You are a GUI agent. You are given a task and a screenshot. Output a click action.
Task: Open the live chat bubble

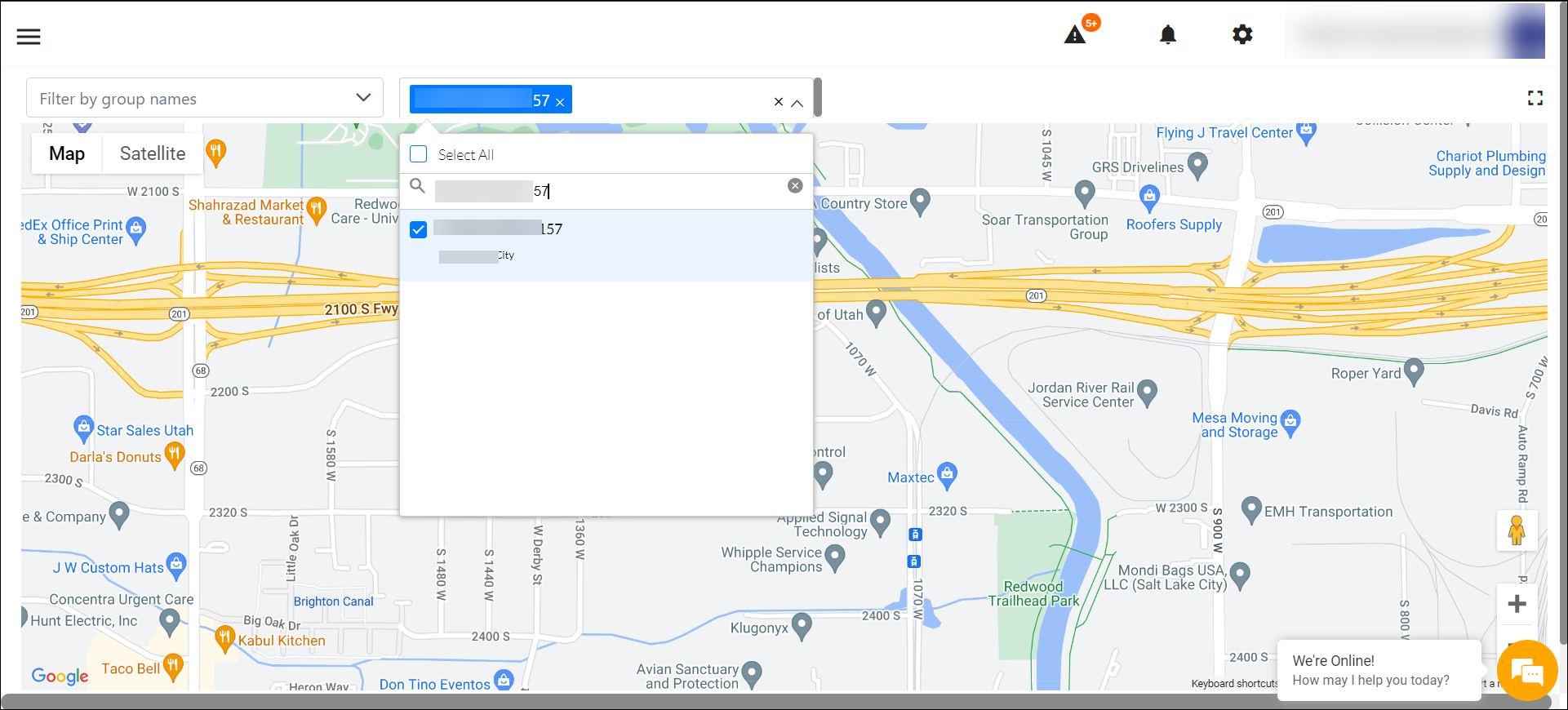coord(1527,671)
